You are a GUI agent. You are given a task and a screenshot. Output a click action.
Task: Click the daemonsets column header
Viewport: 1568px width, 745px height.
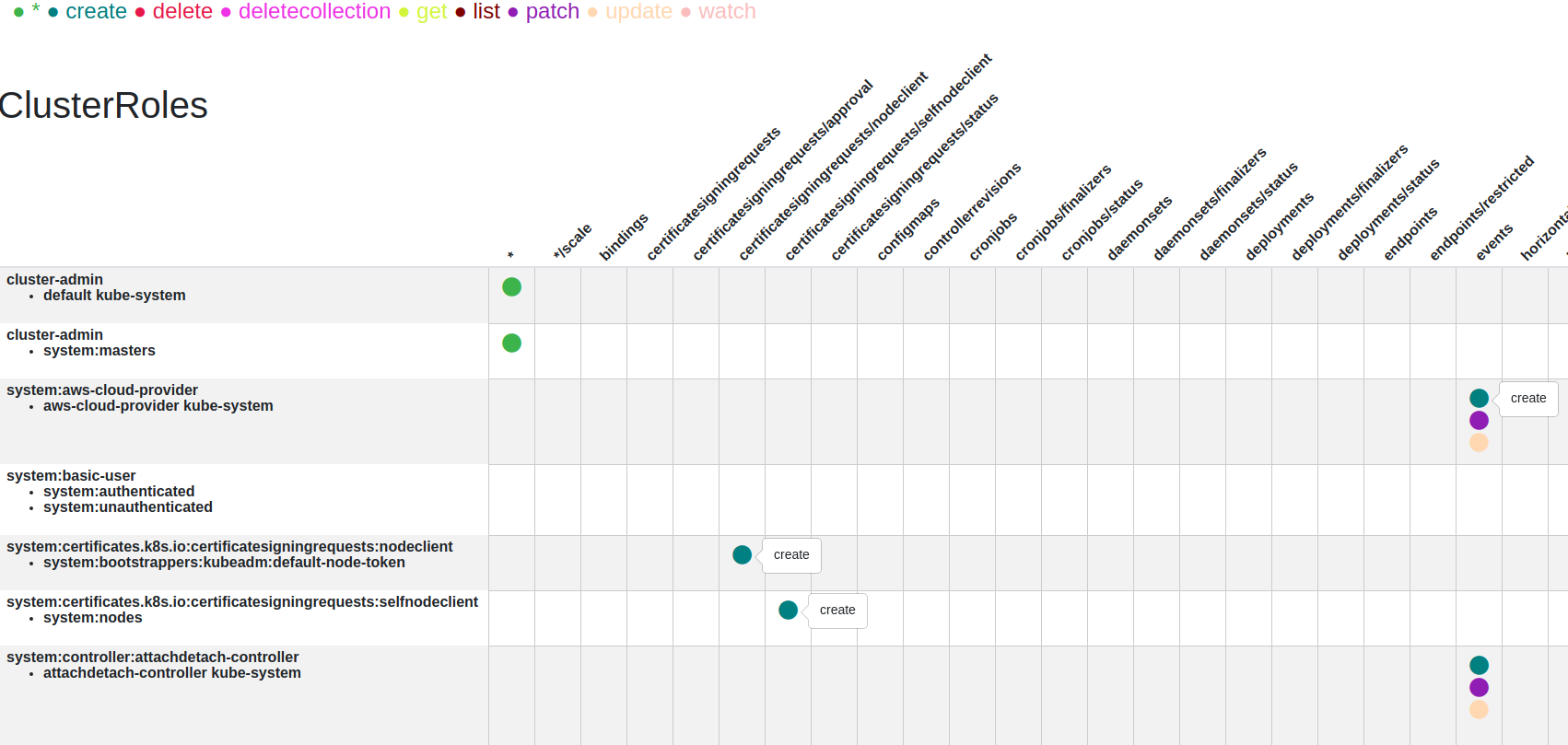[x=1140, y=227]
